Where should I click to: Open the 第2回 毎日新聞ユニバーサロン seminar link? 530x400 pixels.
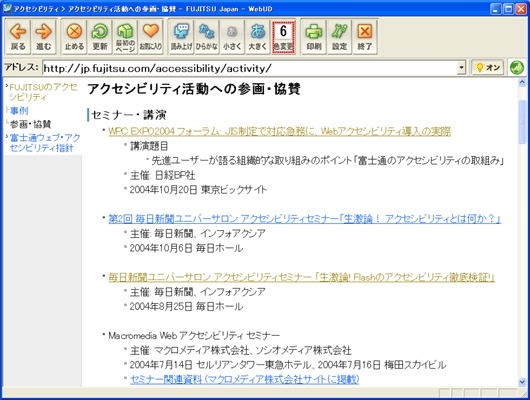[304, 219]
